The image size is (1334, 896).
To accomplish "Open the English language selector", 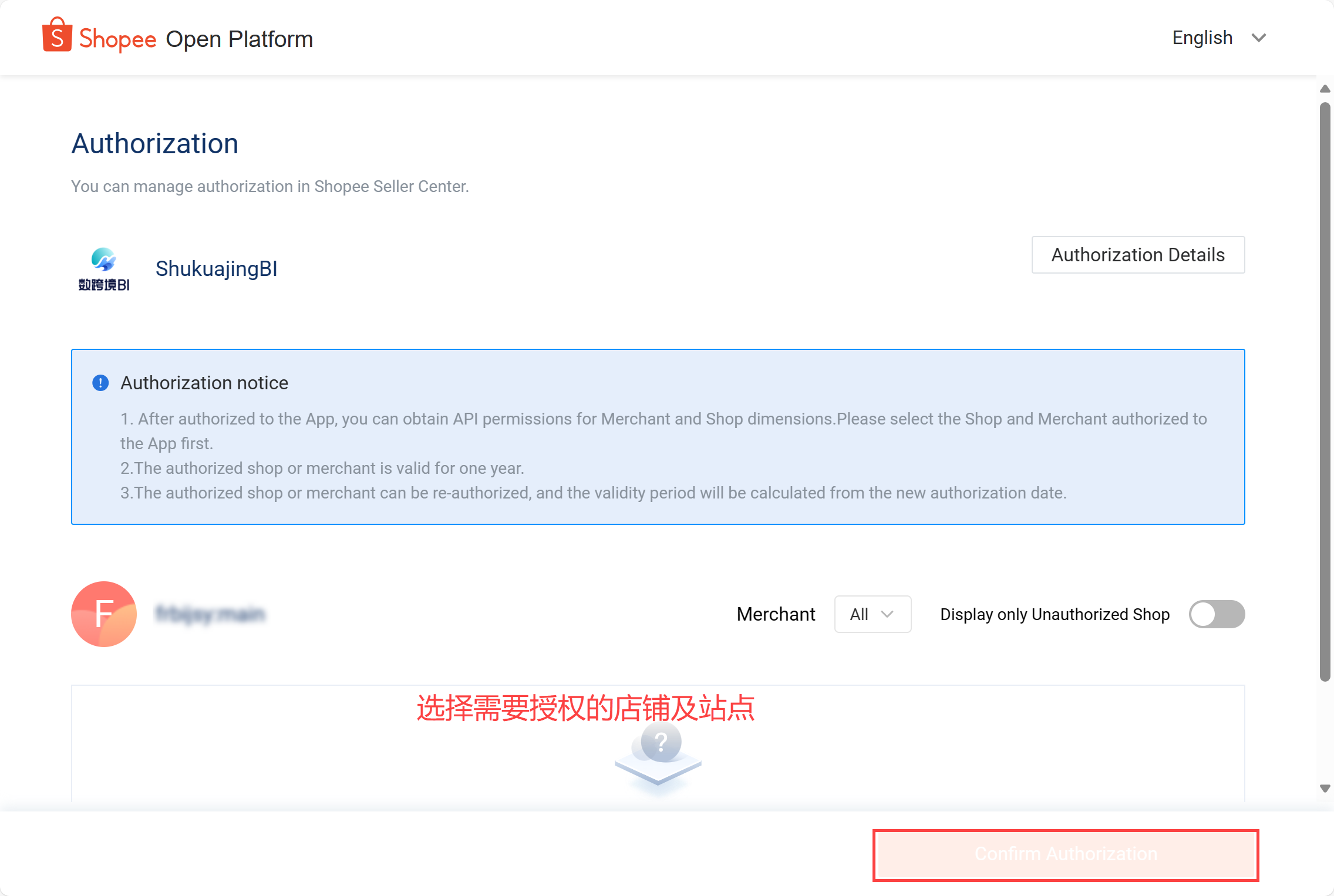I will [x=1202, y=38].
